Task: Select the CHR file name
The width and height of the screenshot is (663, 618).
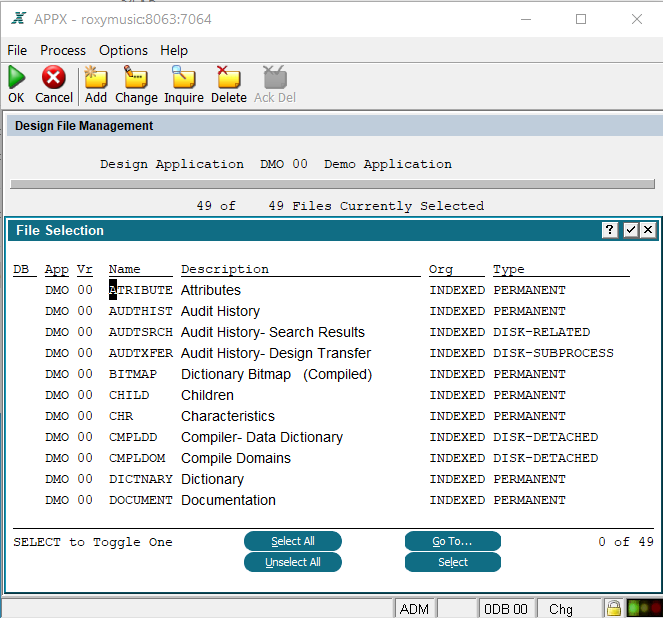Action: click(x=121, y=416)
